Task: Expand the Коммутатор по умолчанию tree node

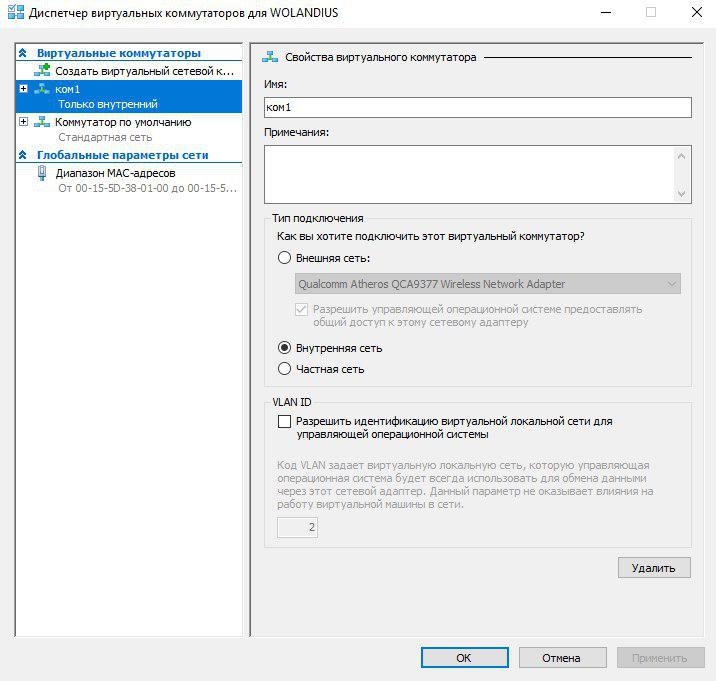Action: pyautogui.click(x=23, y=121)
